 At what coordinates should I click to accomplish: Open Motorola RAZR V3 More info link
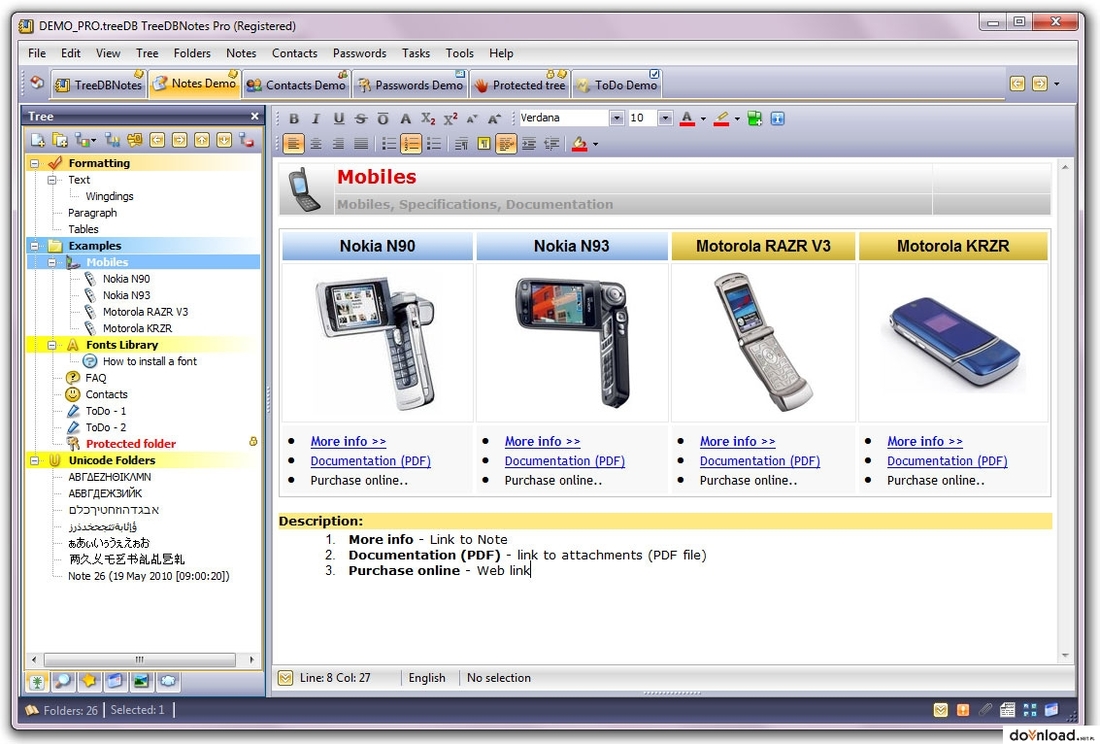click(737, 442)
